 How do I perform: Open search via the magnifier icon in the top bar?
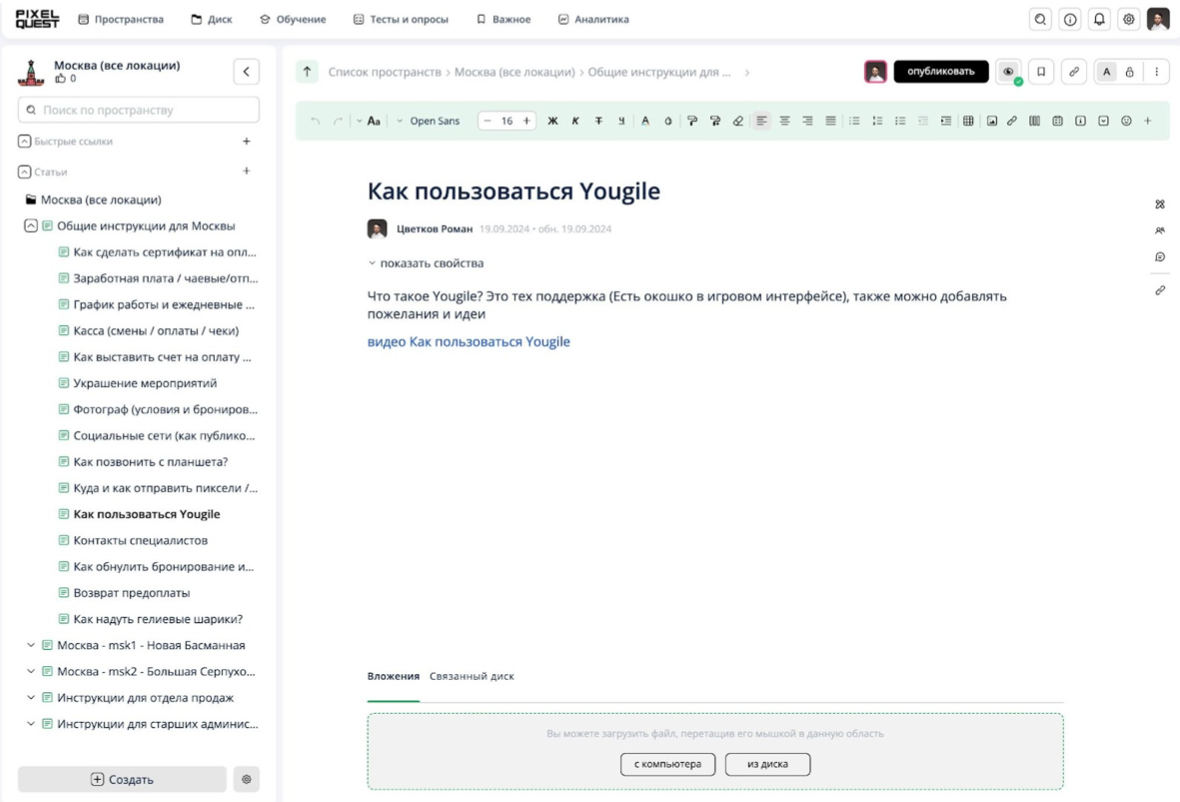tap(1040, 20)
